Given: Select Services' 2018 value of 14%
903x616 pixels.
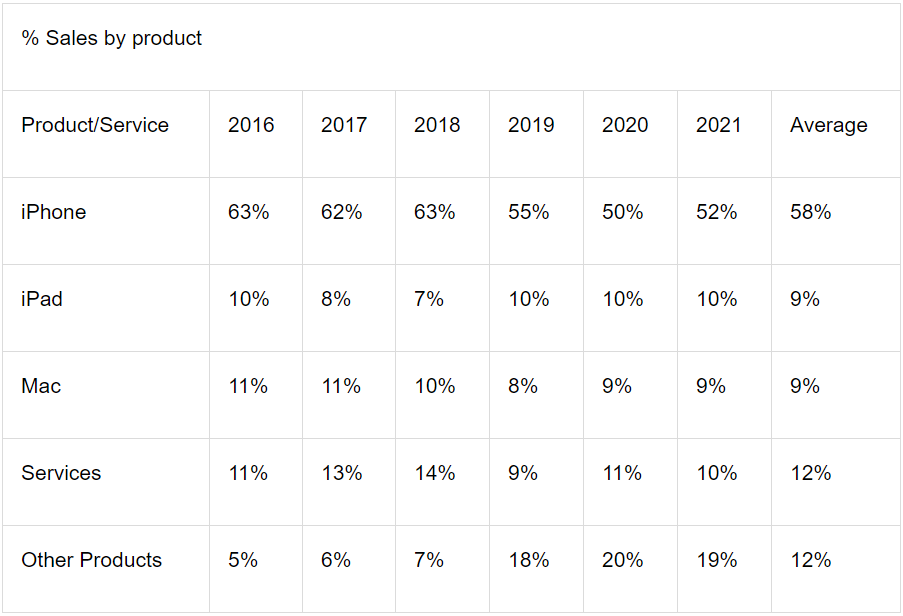Looking at the screenshot, I should click(435, 473).
